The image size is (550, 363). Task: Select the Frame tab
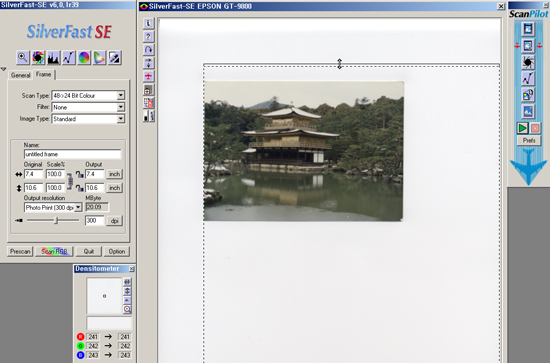[x=43, y=74]
